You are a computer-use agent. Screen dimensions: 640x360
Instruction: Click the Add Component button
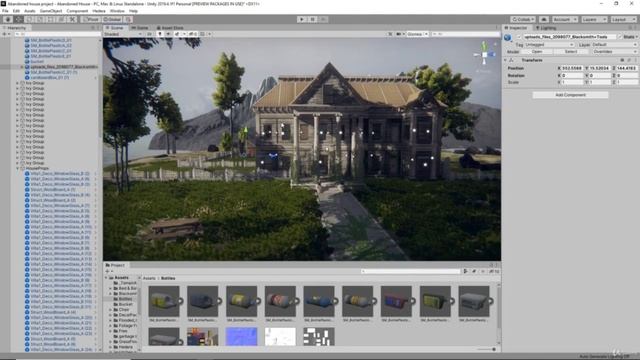tap(570, 95)
